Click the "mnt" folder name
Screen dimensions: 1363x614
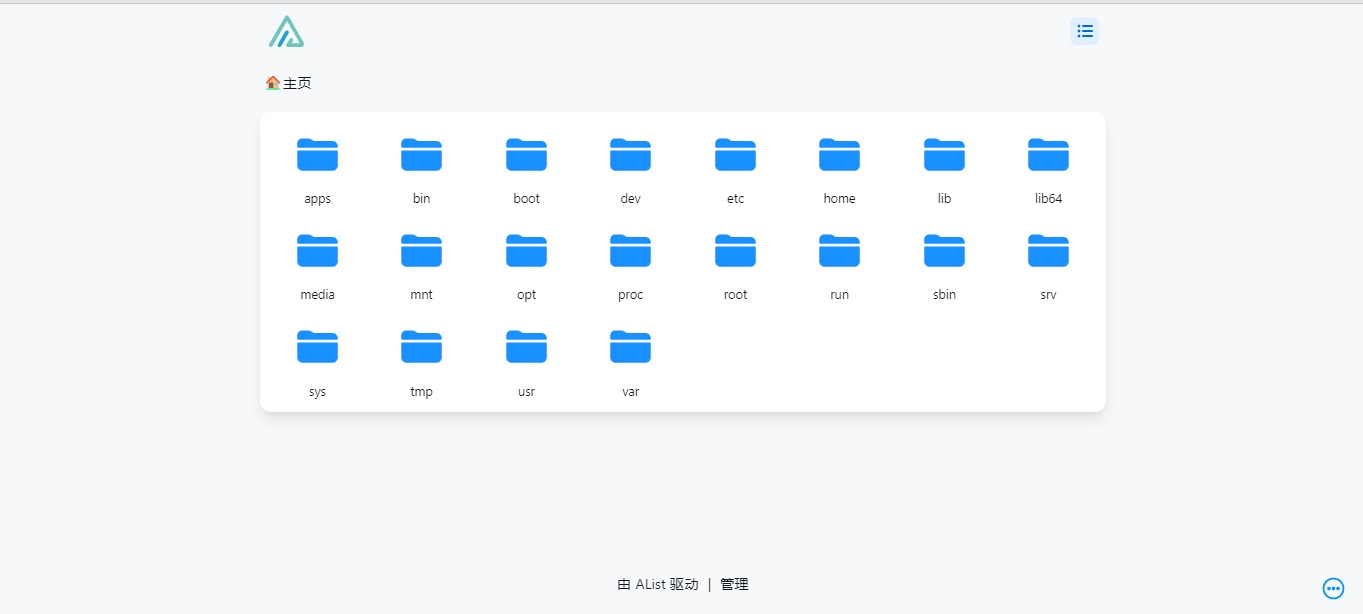tap(422, 295)
